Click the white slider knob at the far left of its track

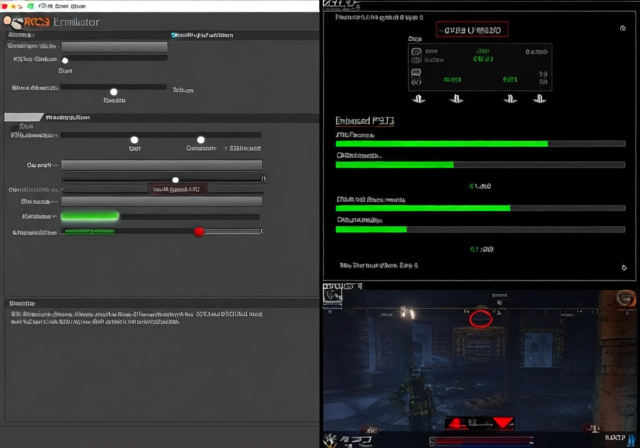point(65,60)
